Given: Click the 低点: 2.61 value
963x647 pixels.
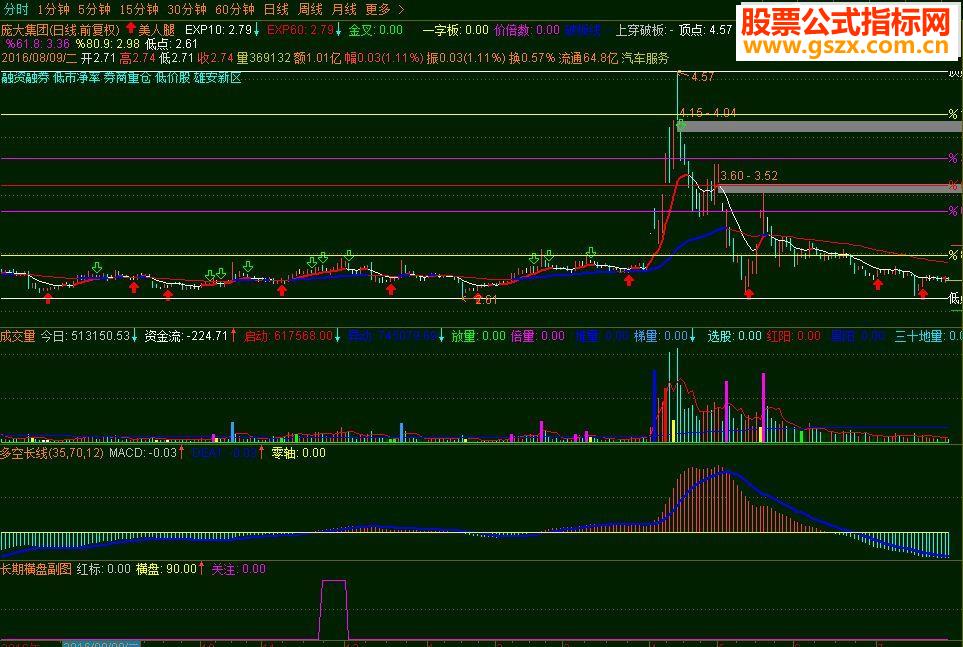Looking at the screenshot, I should pyautogui.click(x=171, y=44).
